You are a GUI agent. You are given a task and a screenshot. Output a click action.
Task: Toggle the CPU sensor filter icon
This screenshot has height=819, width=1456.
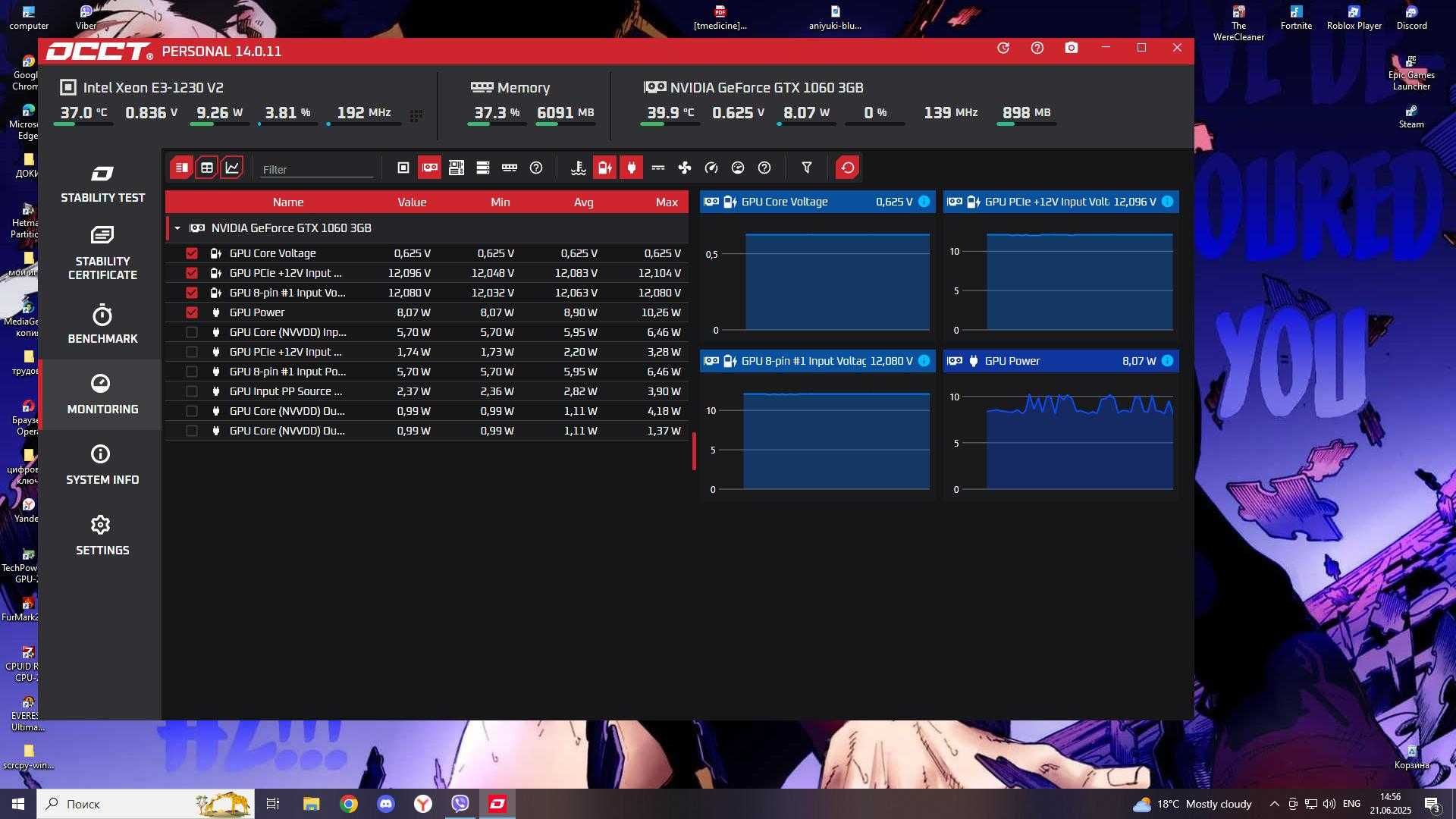tap(403, 168)
